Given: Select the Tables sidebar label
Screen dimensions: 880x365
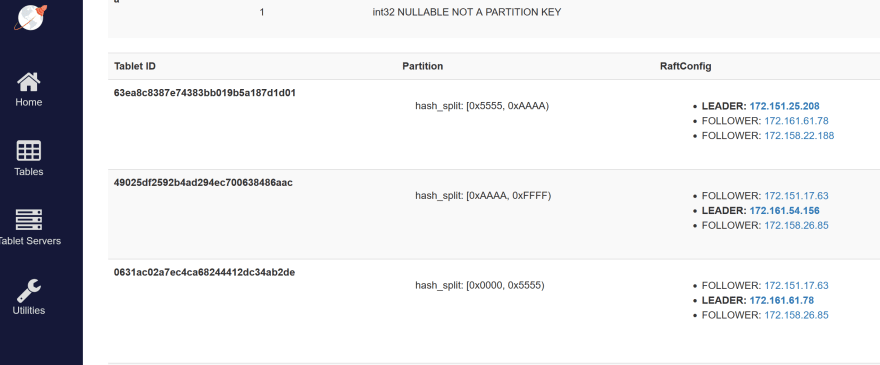Looking at the screenshot, I should pos(29,171).
